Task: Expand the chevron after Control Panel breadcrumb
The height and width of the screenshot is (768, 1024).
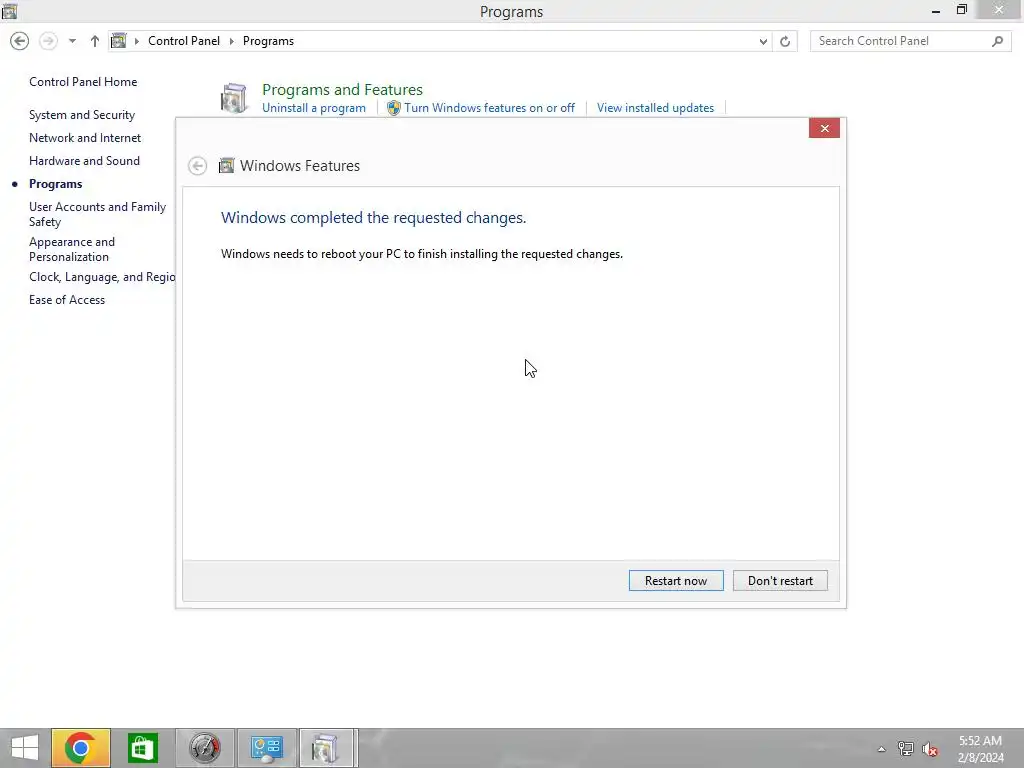Action: pos(231,41)
